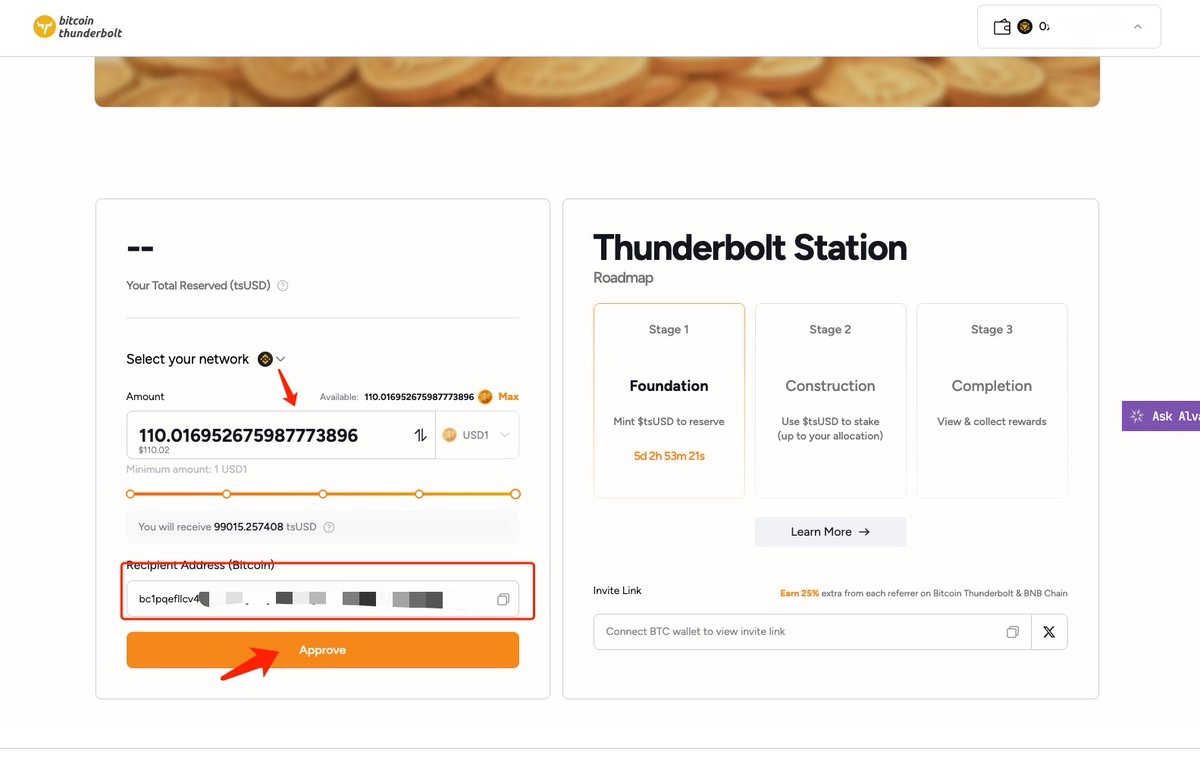Viewport: 1200px width, 760px height.
Task: Click the "Minimum amount: 1 USD1" text
Action: click(x=187, y=469)
